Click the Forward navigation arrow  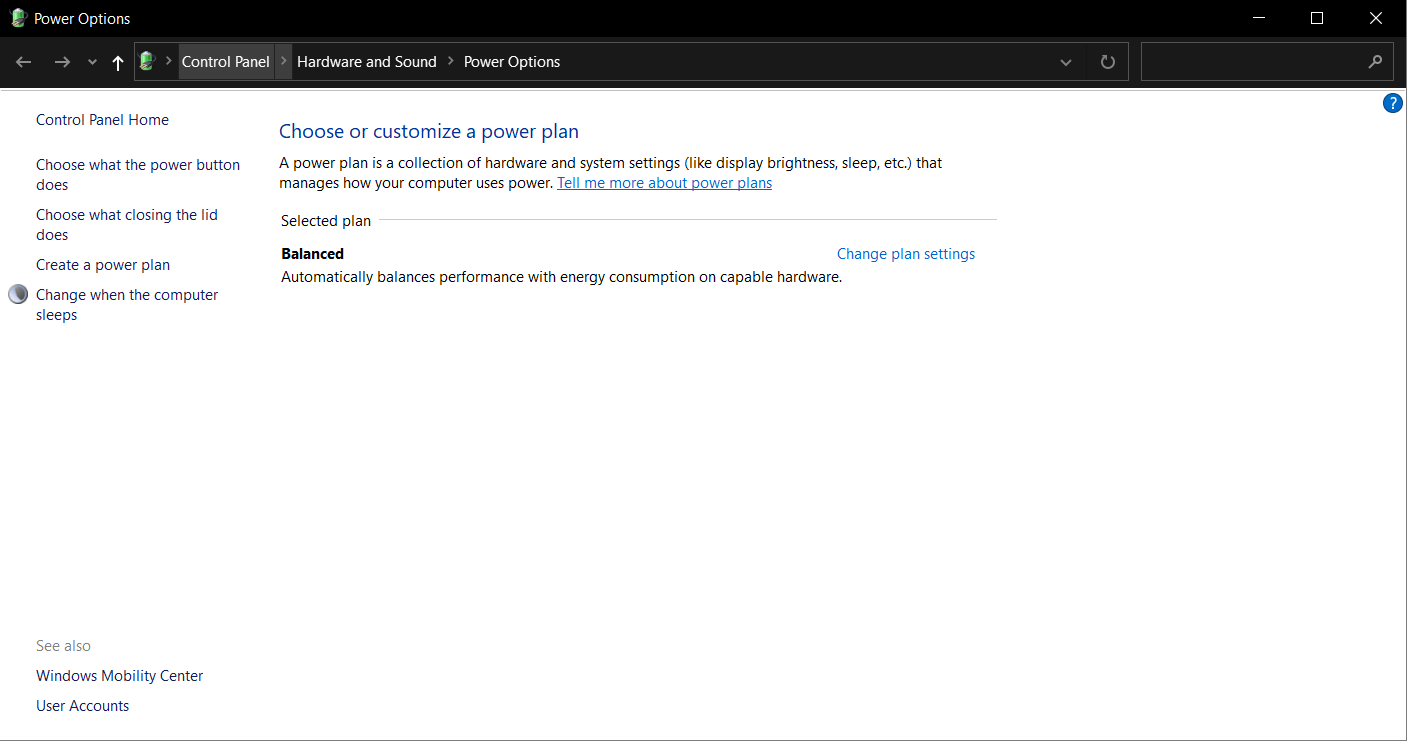coord(62,62)
